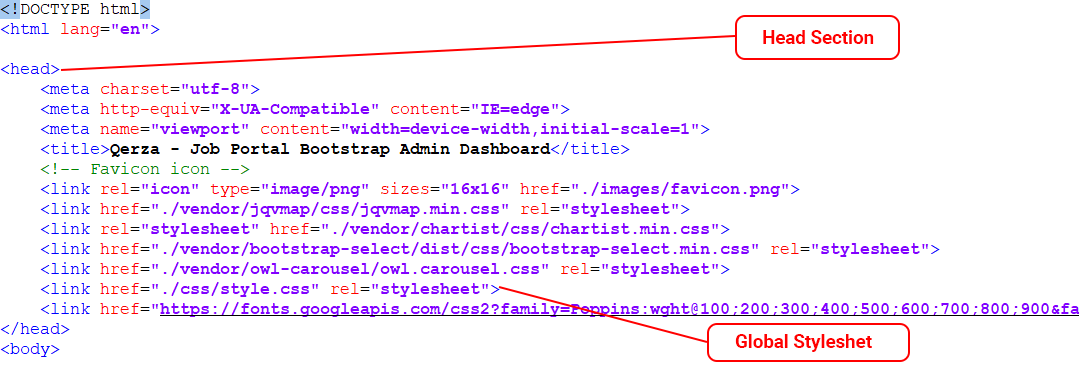Click the html lang="en" opening tag
This screenshot has width=1079, height=367.
pos(81,30)
